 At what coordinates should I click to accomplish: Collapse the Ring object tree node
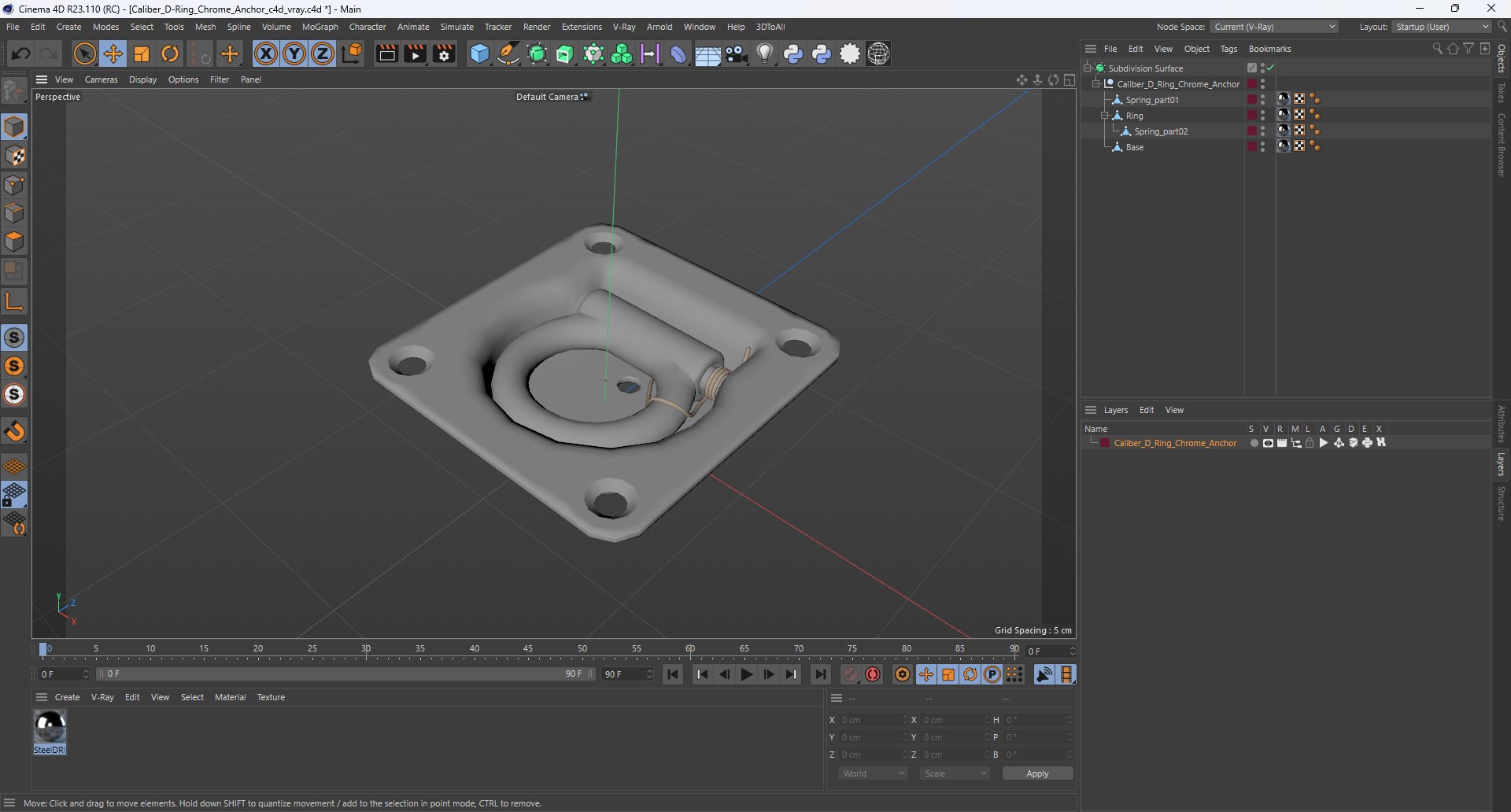click(1105, 116)
